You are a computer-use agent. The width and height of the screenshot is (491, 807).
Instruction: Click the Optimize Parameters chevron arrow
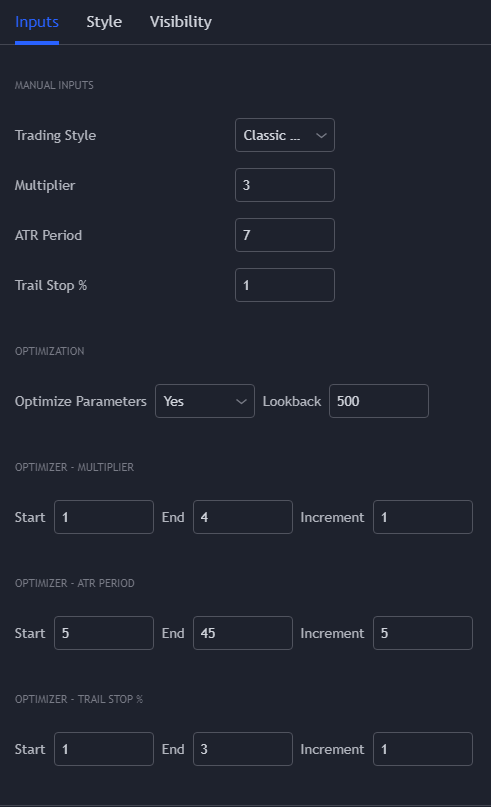(x=241, y=401)
